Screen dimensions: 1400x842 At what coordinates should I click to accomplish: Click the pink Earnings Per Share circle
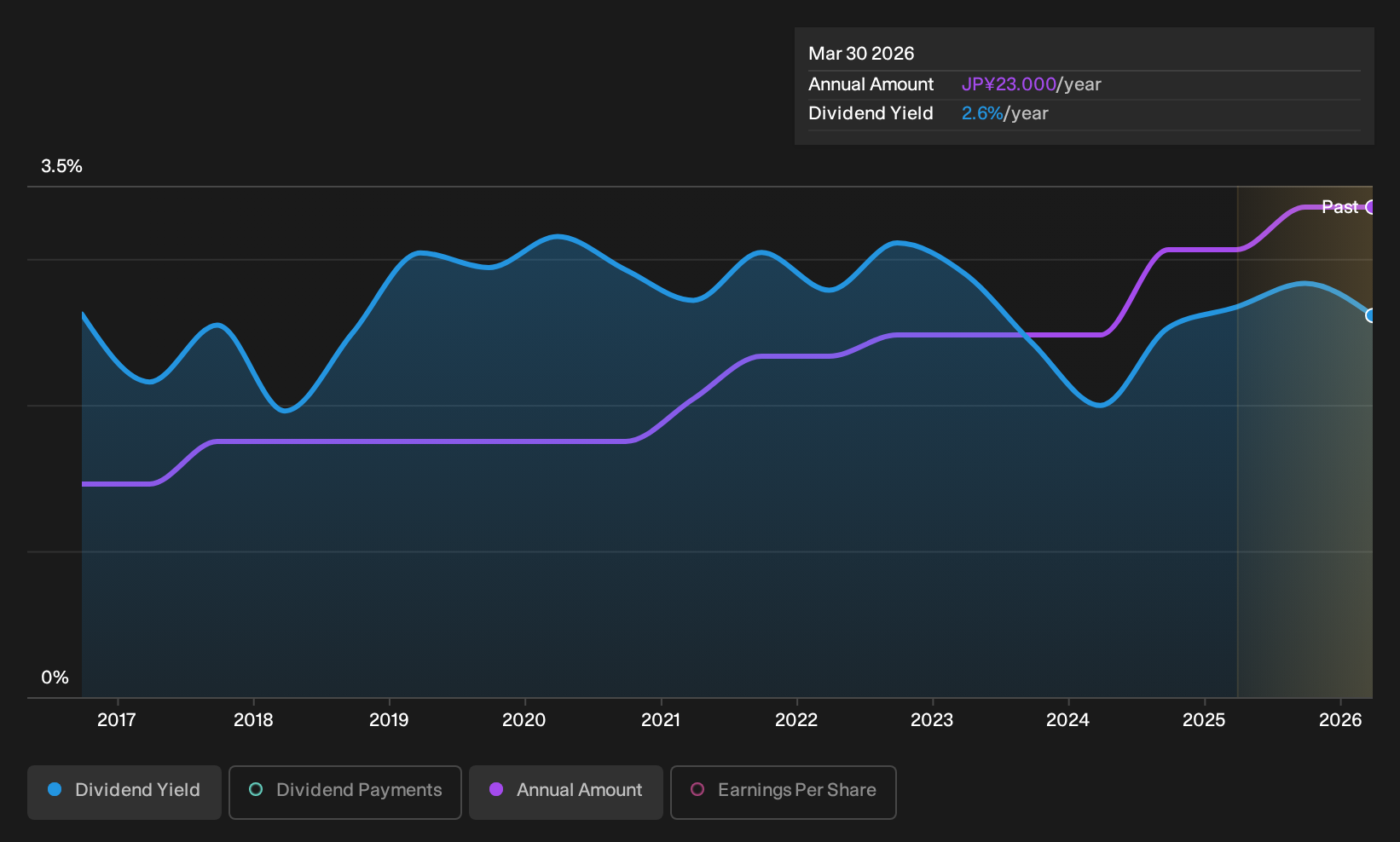point(697,789)
